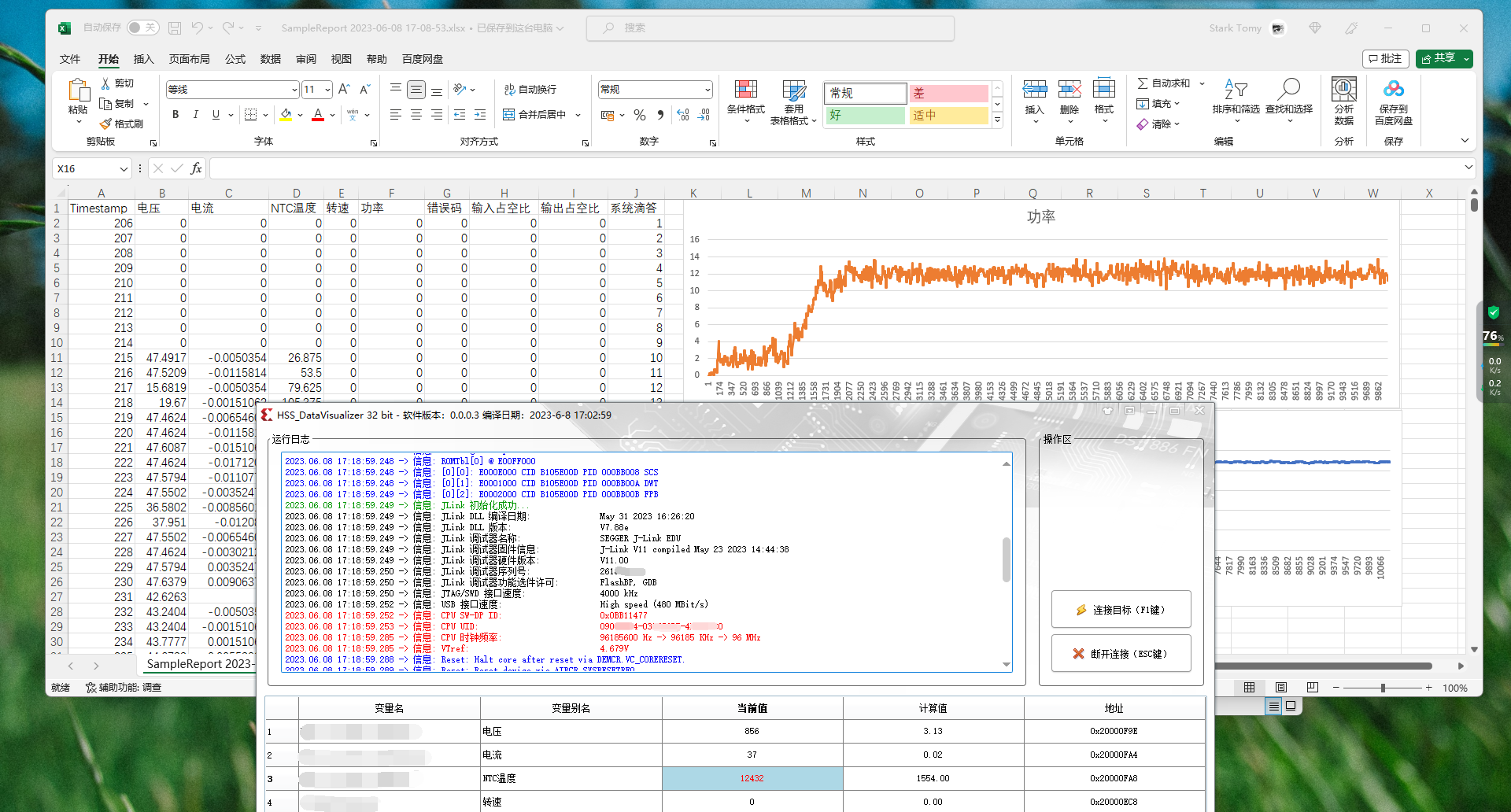
Task: Click the 分析数据 icon
Action: [x=1343, y=88]
